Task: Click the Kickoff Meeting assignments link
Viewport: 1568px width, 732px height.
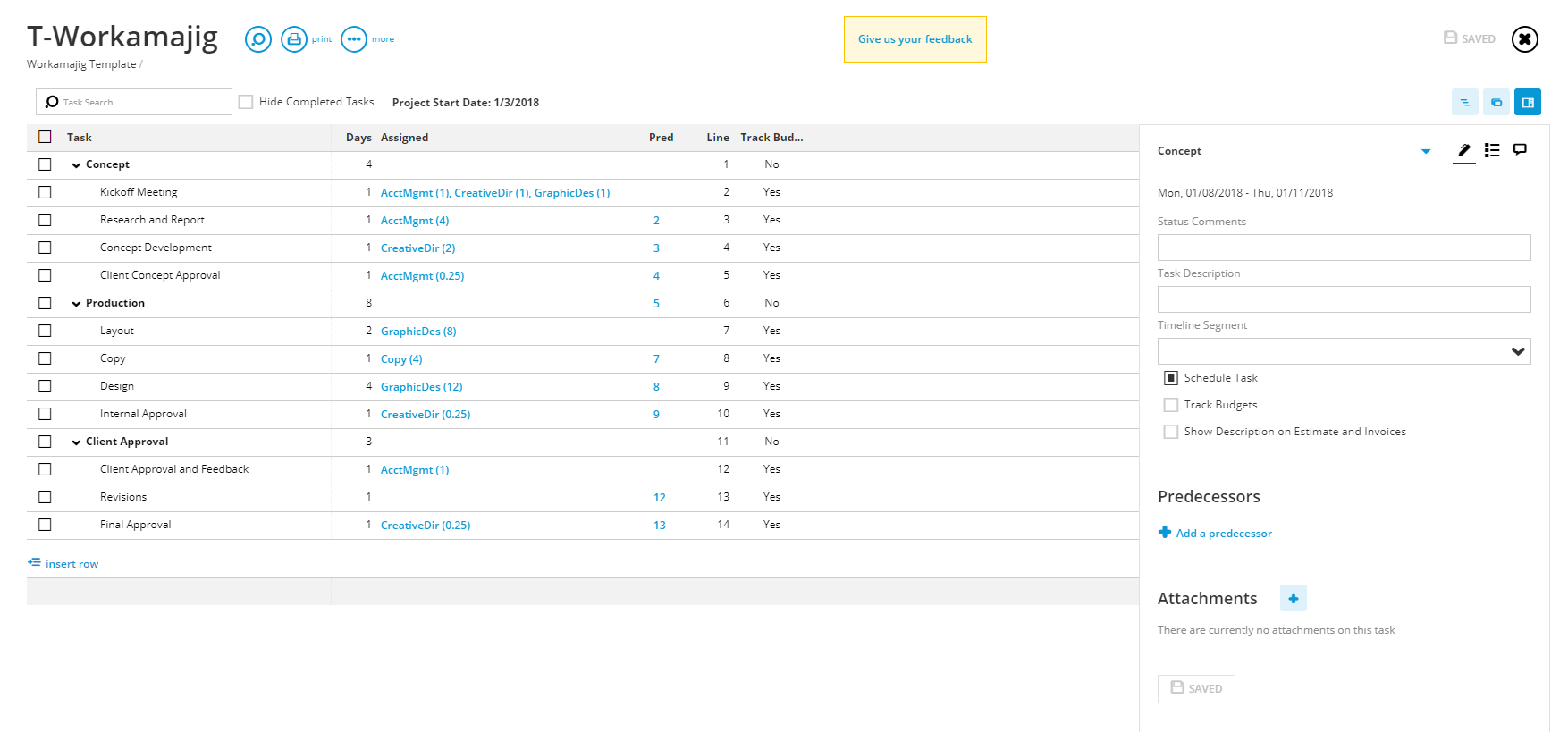Action: [495, 193]
